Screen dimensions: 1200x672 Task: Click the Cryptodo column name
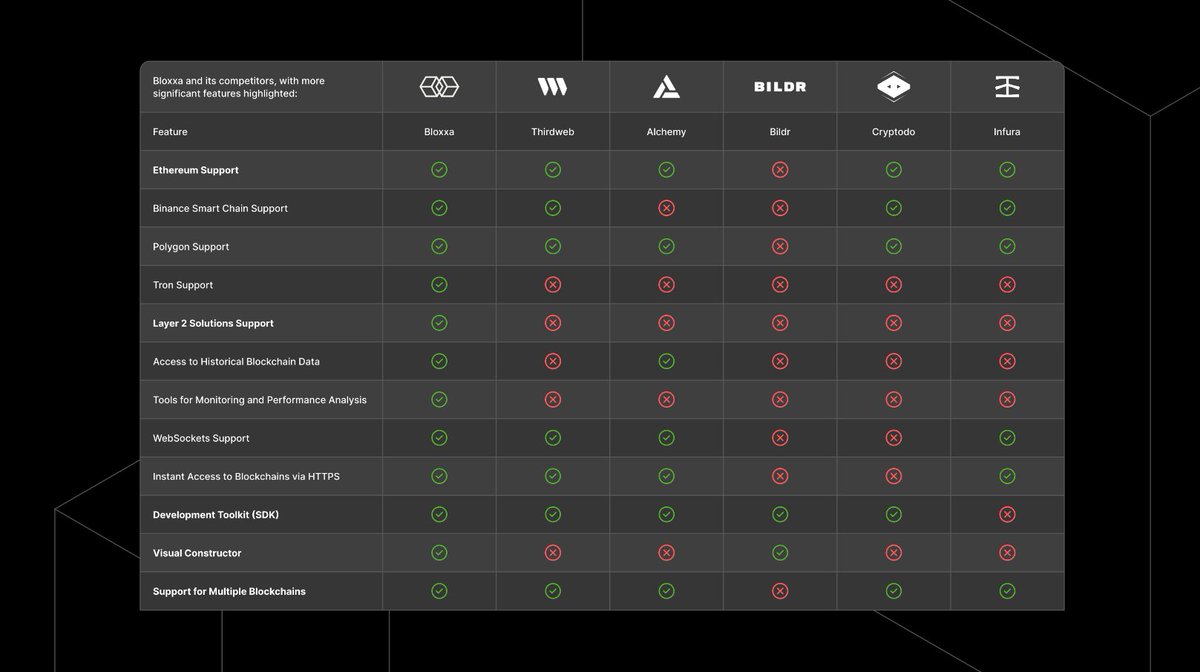tap(894, 132)
